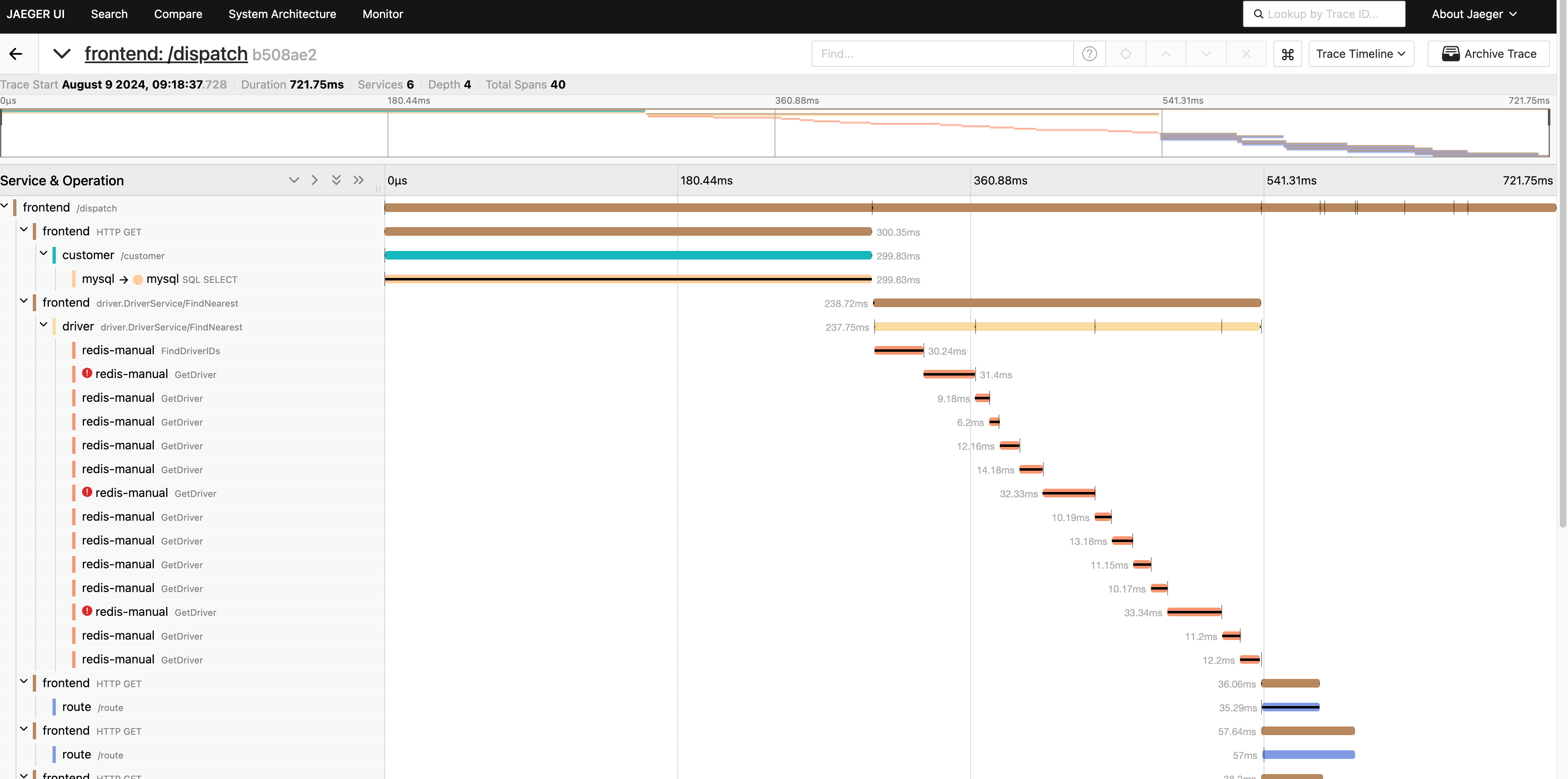Switch to the Compare page
The height and width of the screenshot is (779, 1568).
tap(178, 14)
